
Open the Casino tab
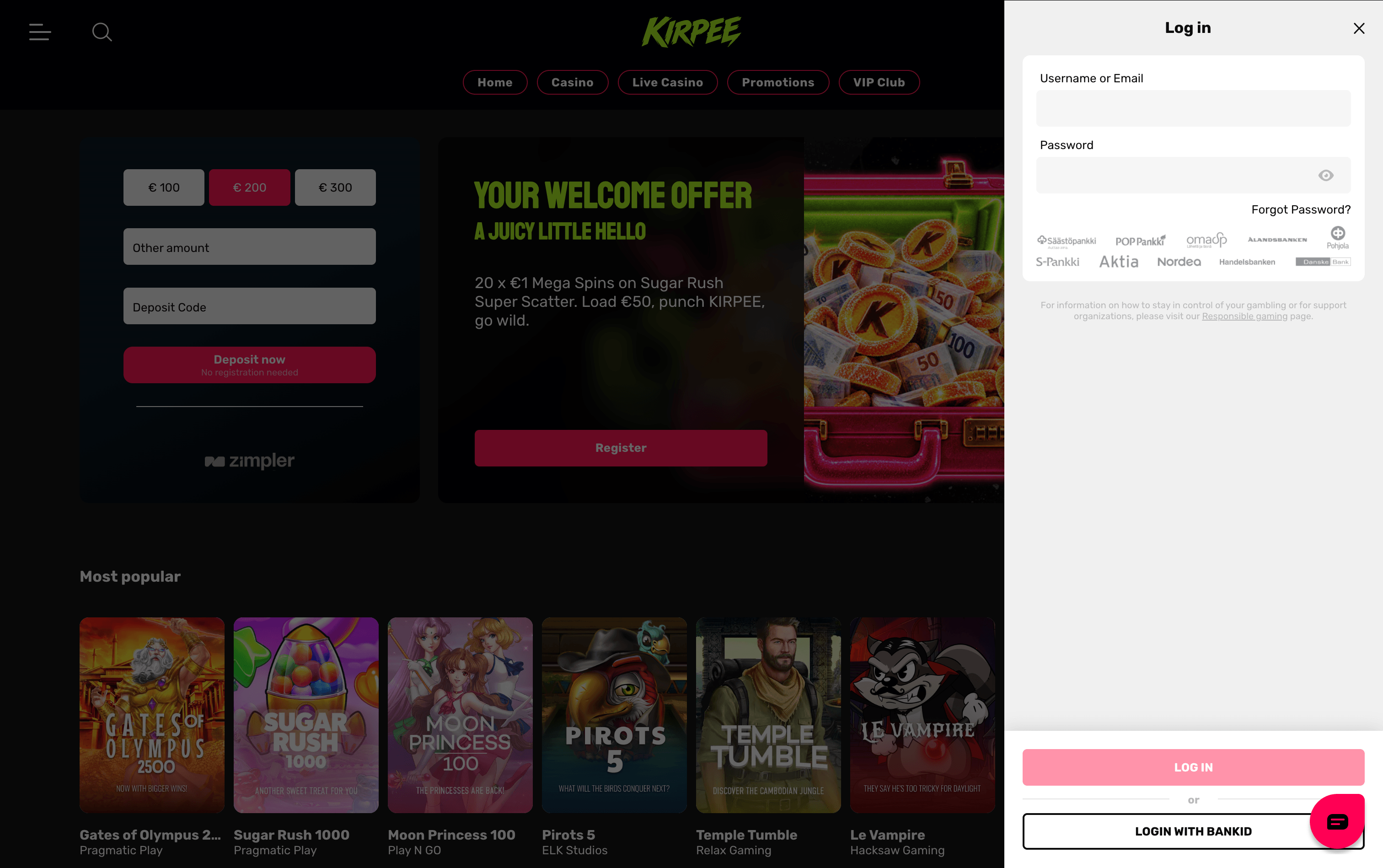[573, 82]
